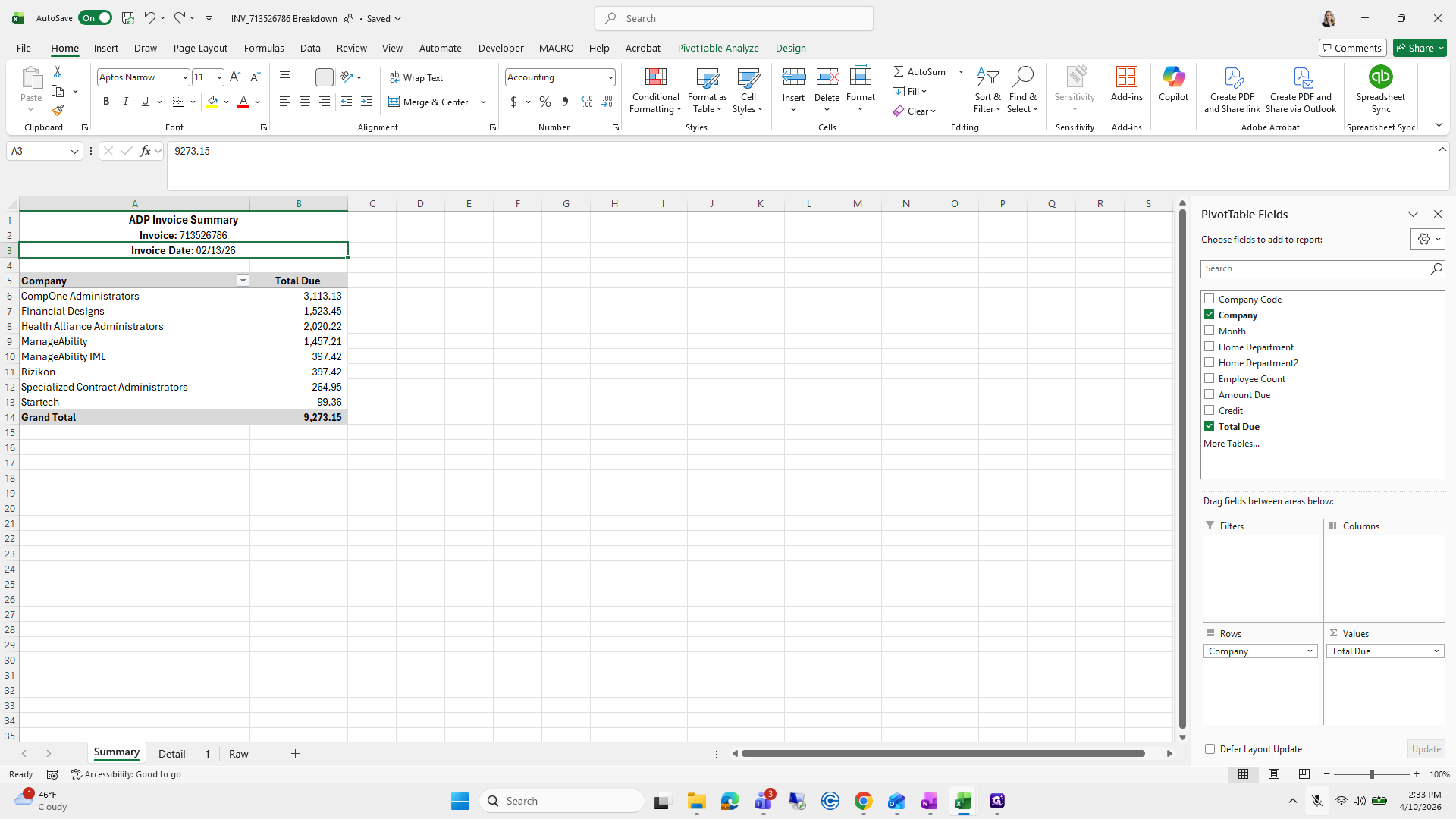
Task: Click the More Tables link
Action: [1232, 444]
